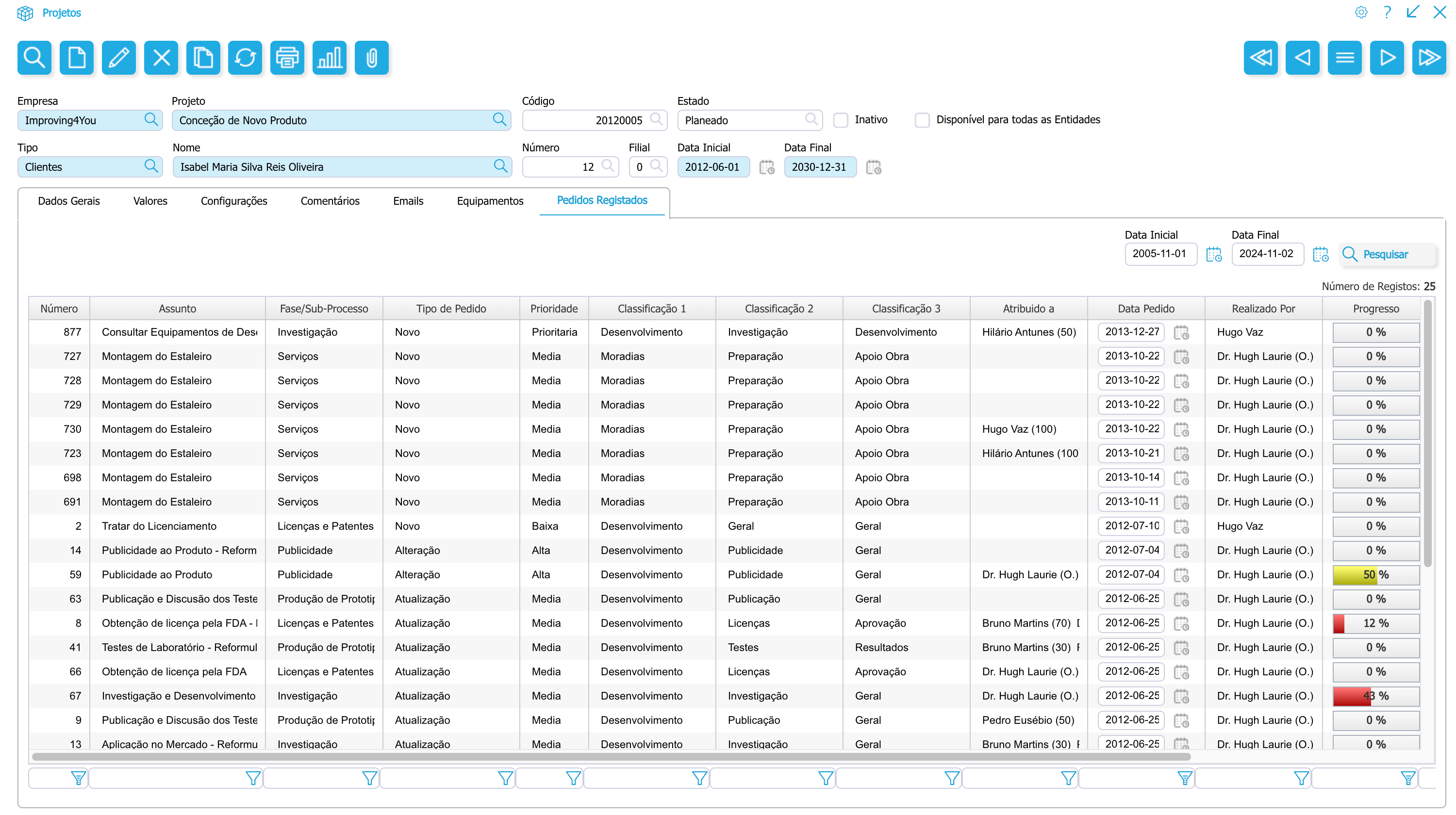Image resolution: width=1456 pixels, height=815 pixels.
Task: Switch to the Comentários tab
Action: point(330,201)
